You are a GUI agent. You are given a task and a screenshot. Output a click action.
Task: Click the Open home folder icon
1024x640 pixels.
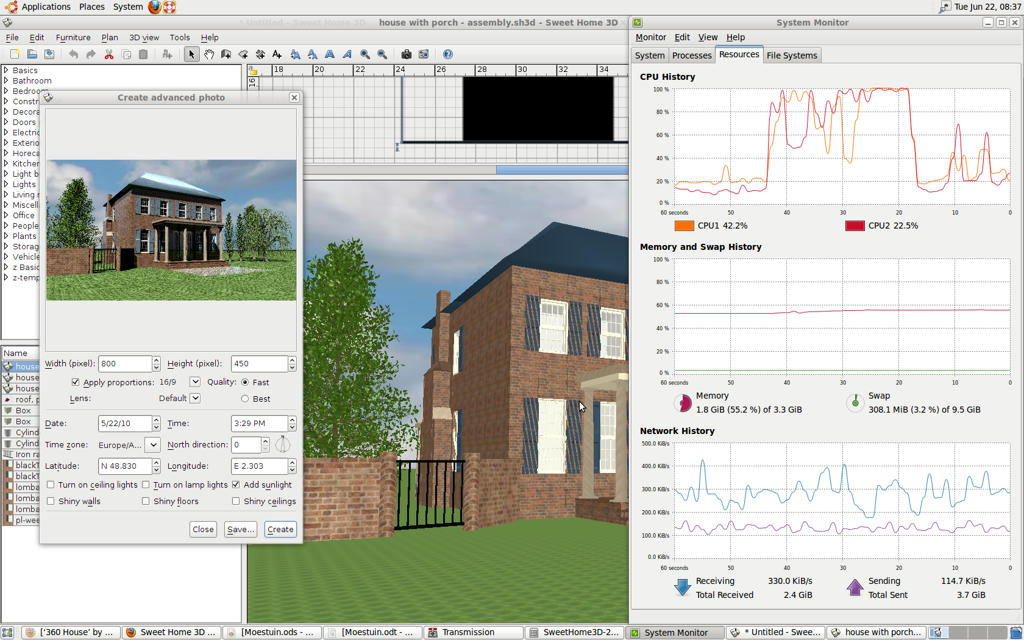[31, 54]
